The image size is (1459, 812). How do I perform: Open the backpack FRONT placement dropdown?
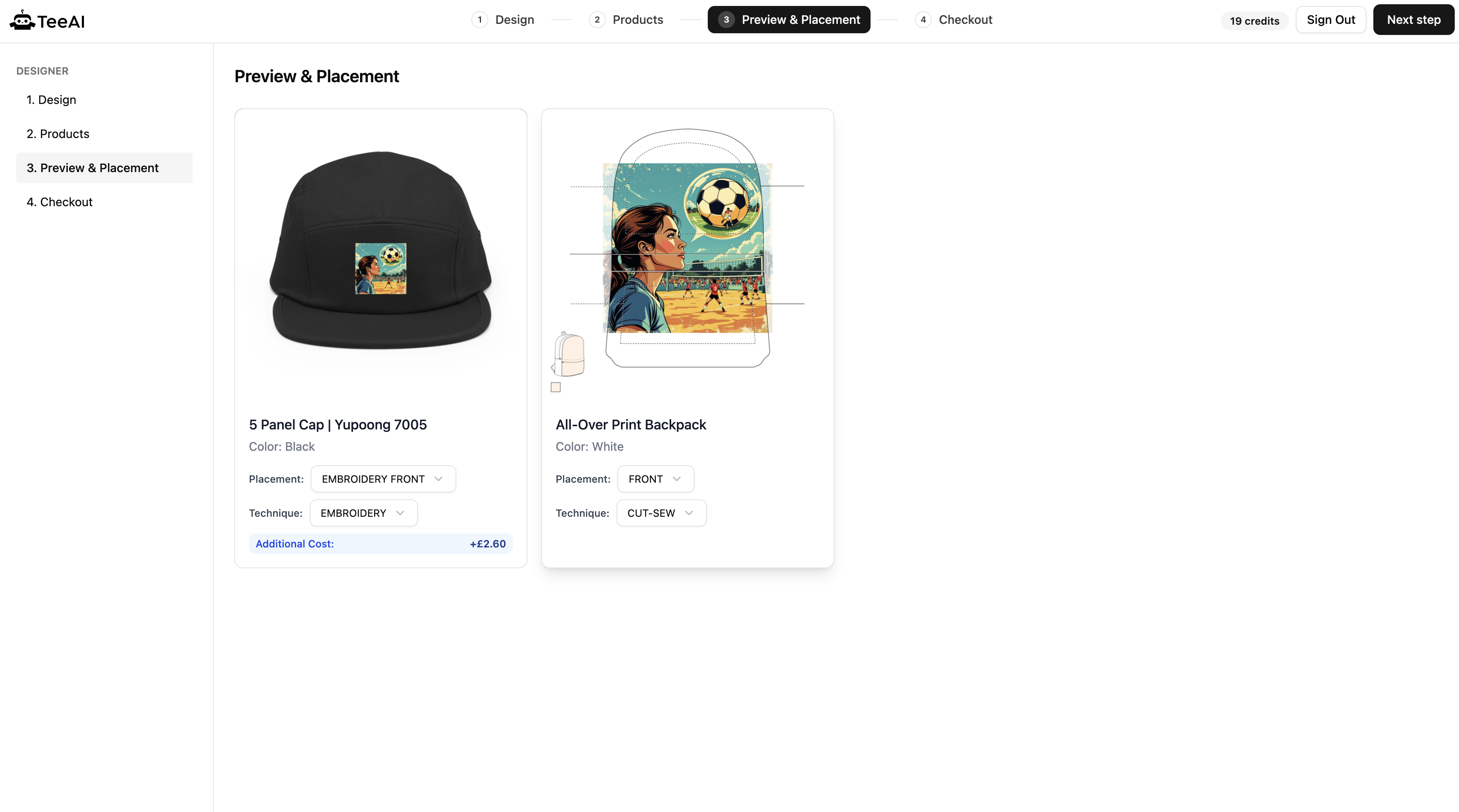click(656, 479)
